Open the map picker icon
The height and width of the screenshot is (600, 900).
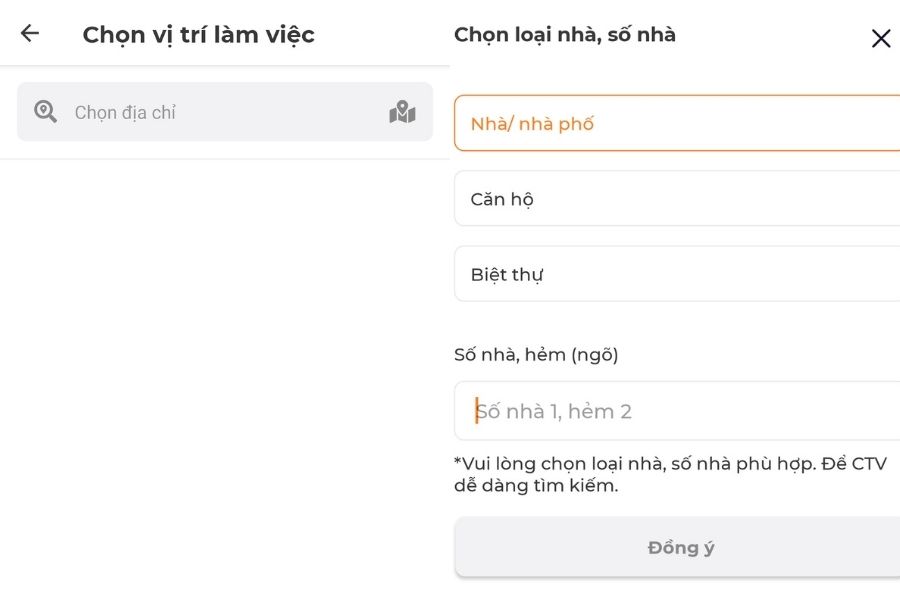point(402,112)
